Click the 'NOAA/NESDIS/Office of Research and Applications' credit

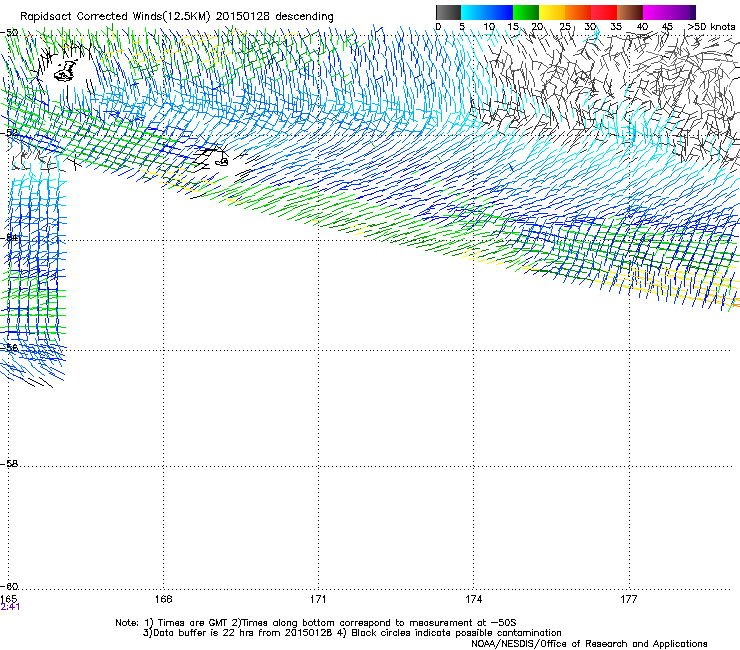click(x=589, y=644)
